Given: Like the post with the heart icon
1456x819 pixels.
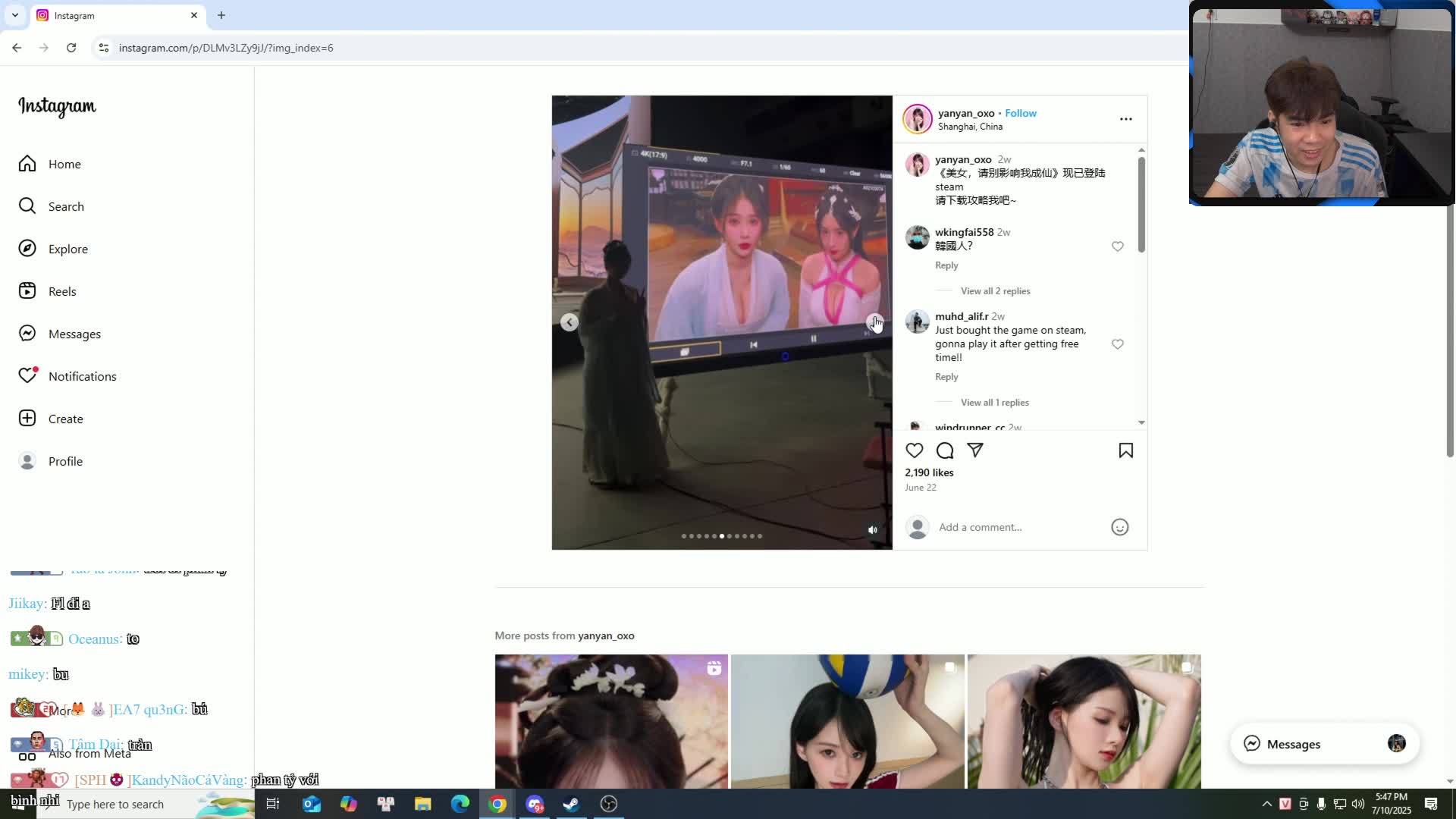Looking at the screenshot, I should (x=914, y=450).
